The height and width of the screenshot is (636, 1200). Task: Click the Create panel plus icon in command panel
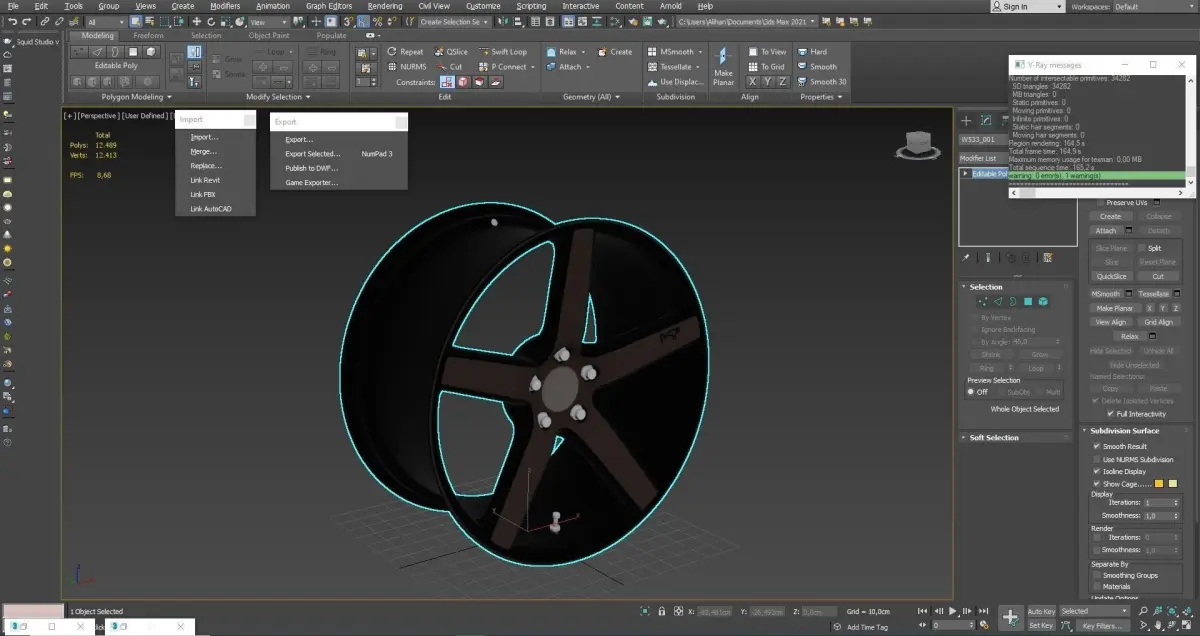coord(967,121)
